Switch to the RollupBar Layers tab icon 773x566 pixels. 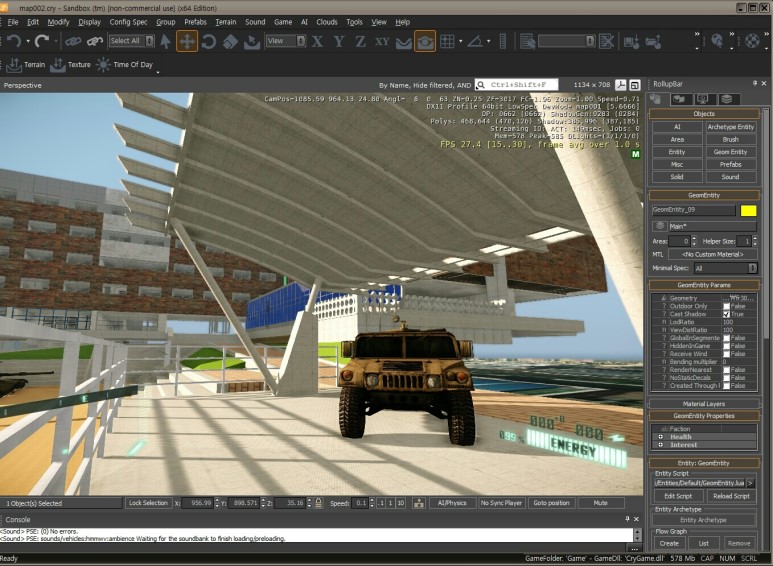726,99
